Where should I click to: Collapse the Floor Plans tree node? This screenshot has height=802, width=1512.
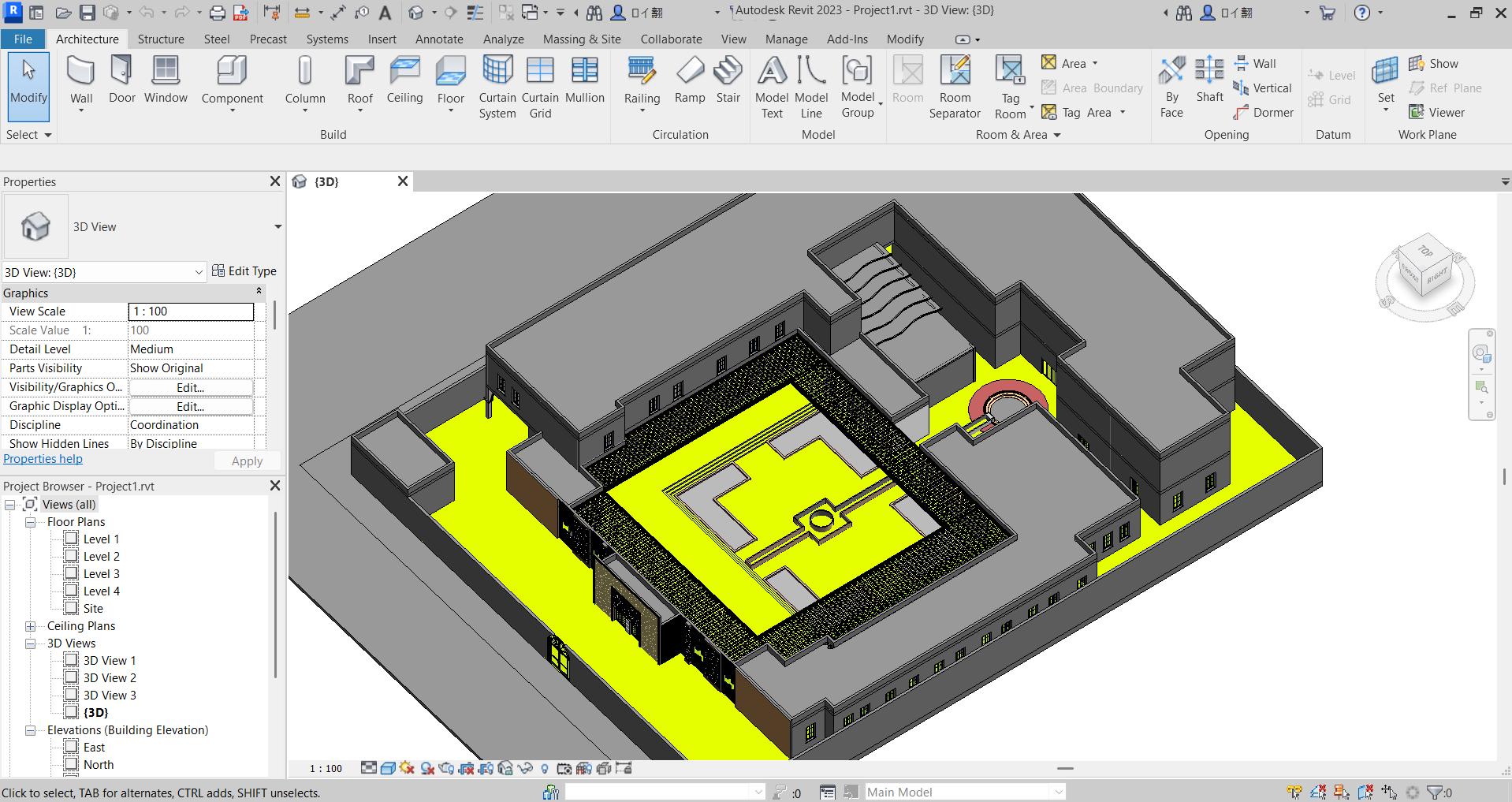tap(30, 522)
